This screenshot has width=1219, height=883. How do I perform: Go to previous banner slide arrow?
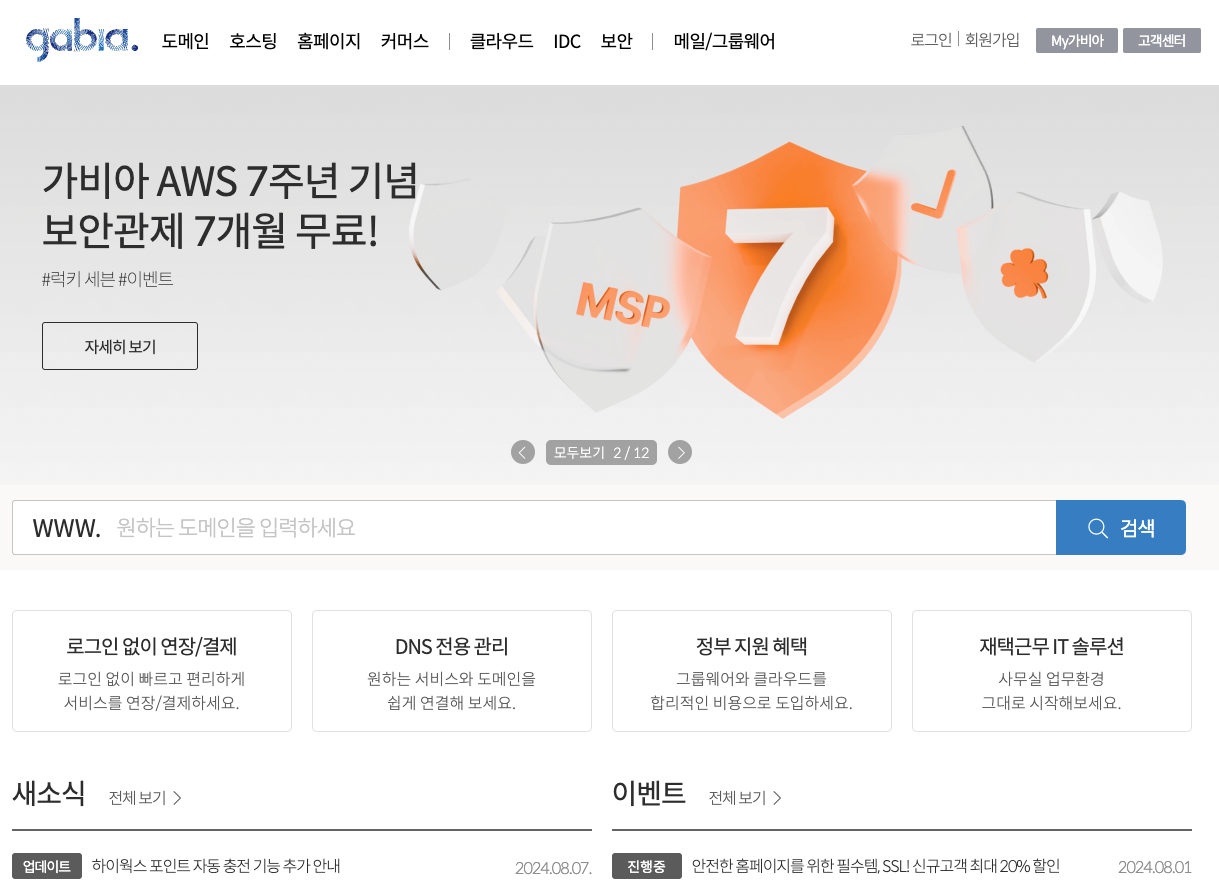[523, 452]
